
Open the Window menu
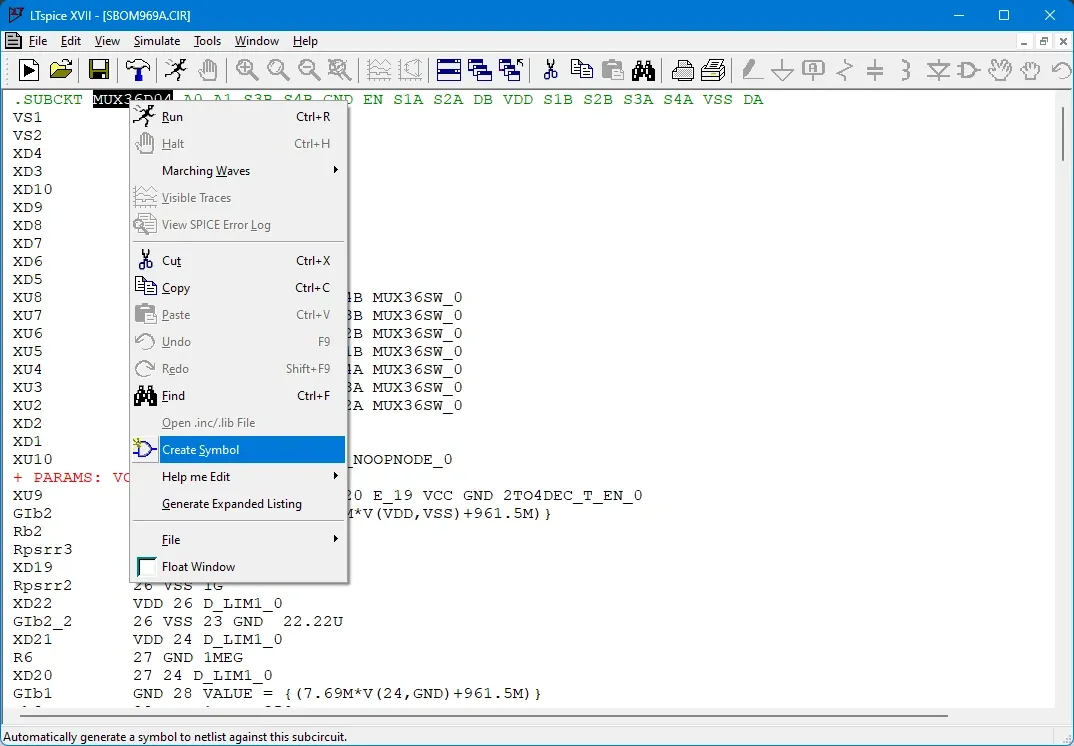pyautogui.click(x=256, y=41)
